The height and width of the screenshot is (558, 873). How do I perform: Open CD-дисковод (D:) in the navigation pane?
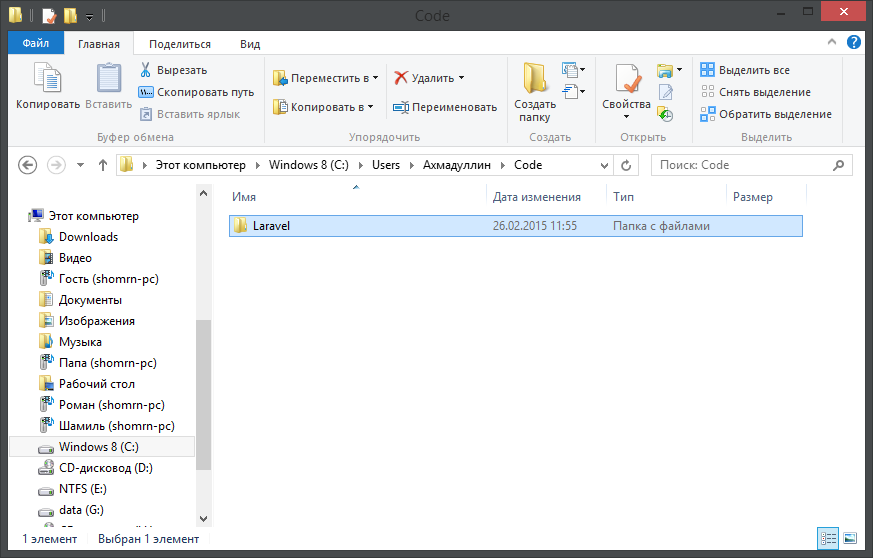(106, 468)
